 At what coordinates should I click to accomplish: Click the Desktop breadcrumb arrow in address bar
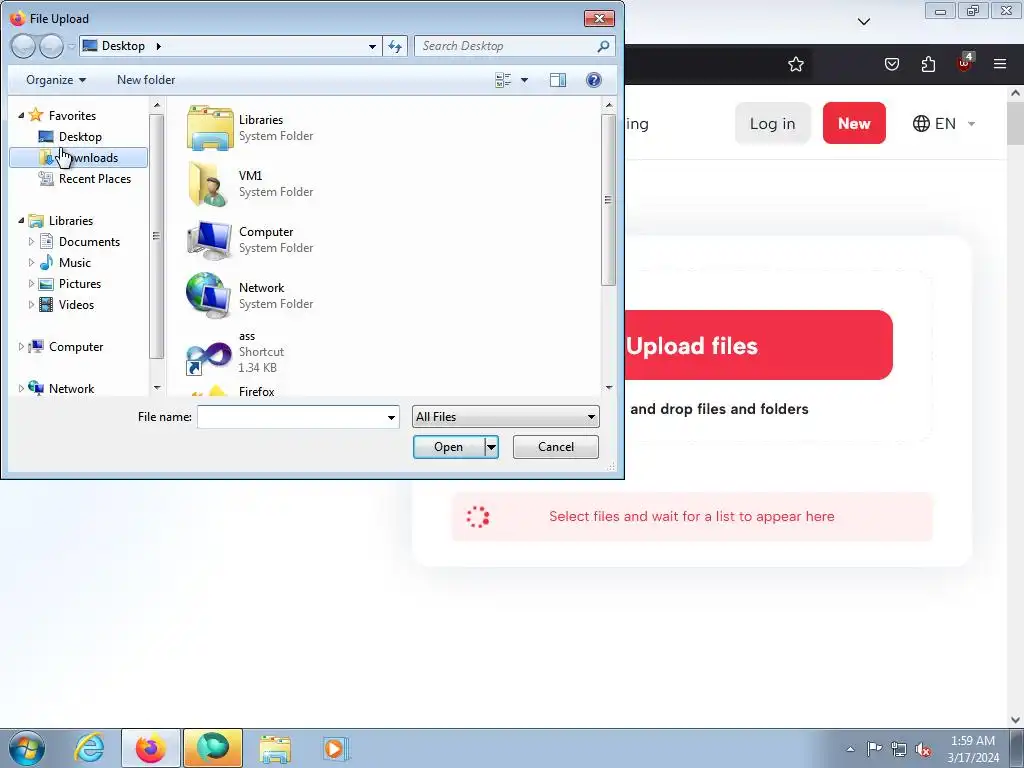(159, 46)
